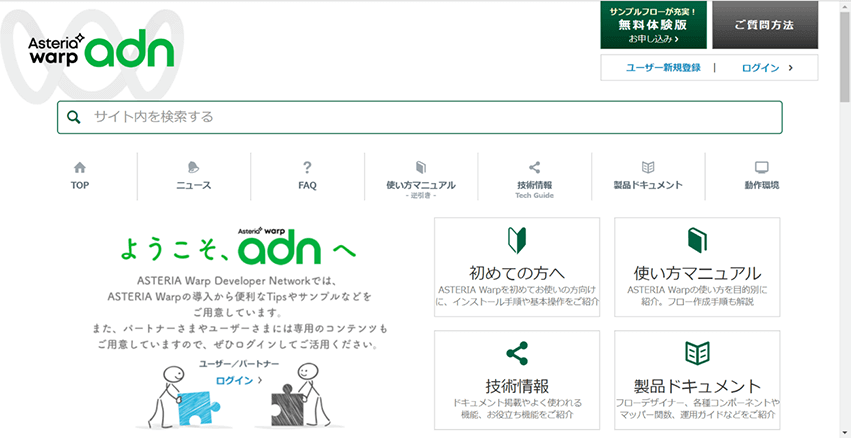
Task: Click the open book icon above 製品ドキュメント nav
Action: pos(648,167)
